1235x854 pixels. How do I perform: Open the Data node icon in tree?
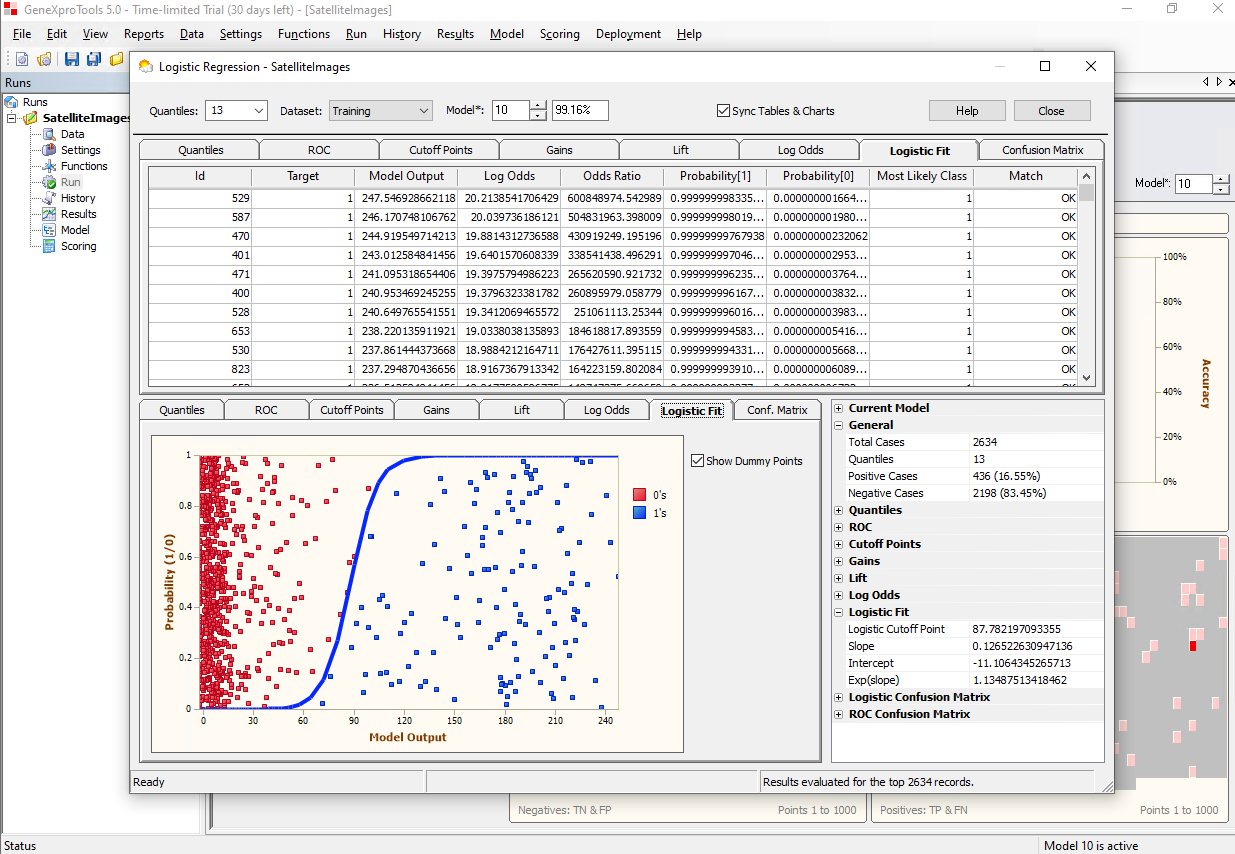coord(49,134)
